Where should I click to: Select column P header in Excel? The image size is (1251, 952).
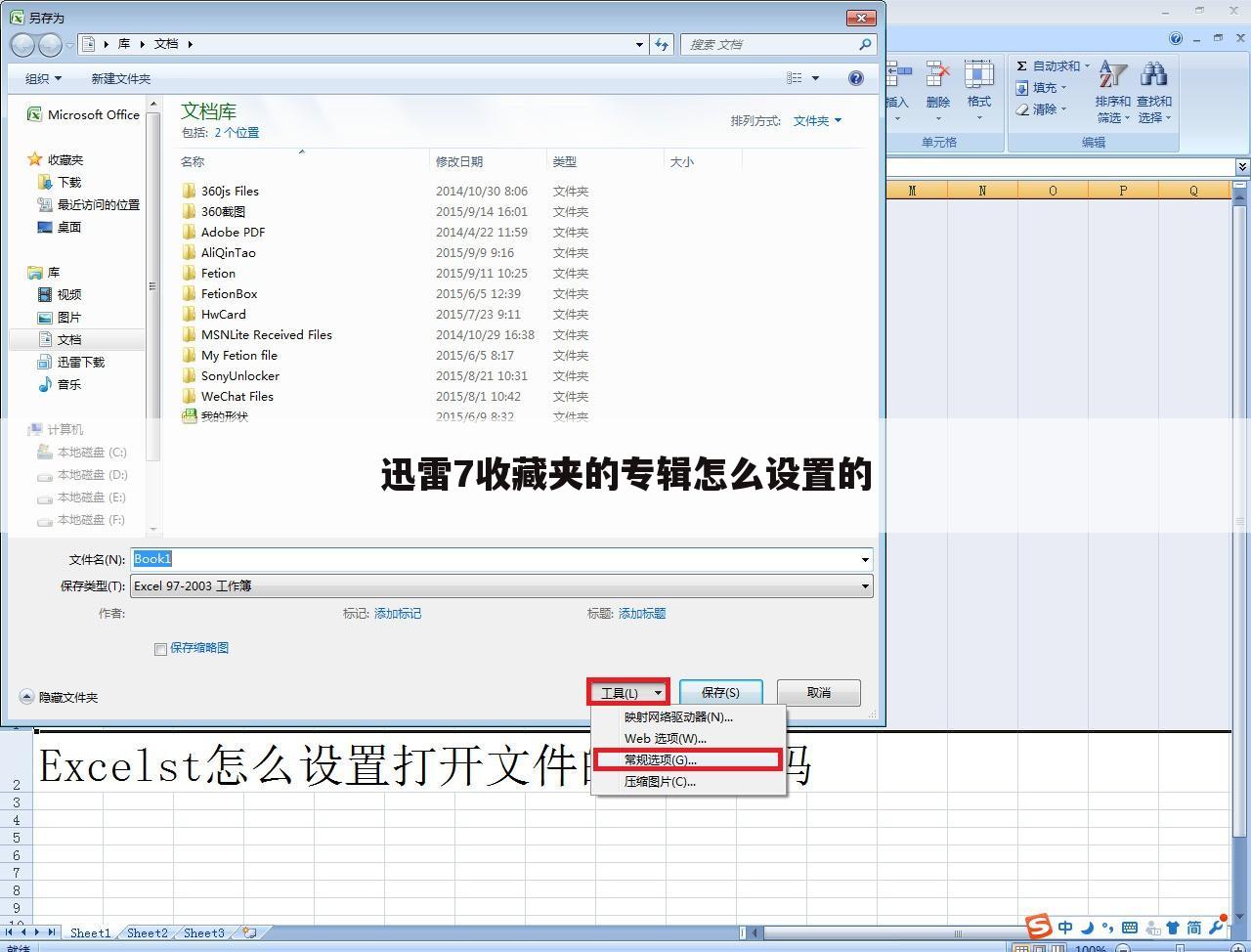pos(1123,191)
